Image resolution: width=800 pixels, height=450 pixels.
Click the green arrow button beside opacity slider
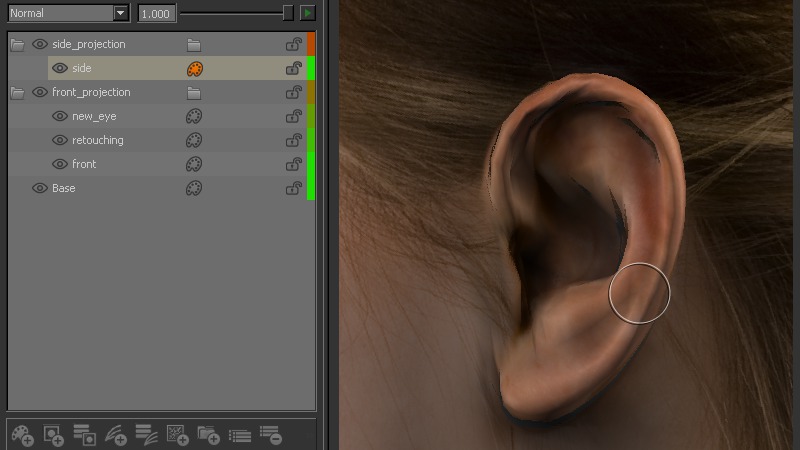point(308,13)
